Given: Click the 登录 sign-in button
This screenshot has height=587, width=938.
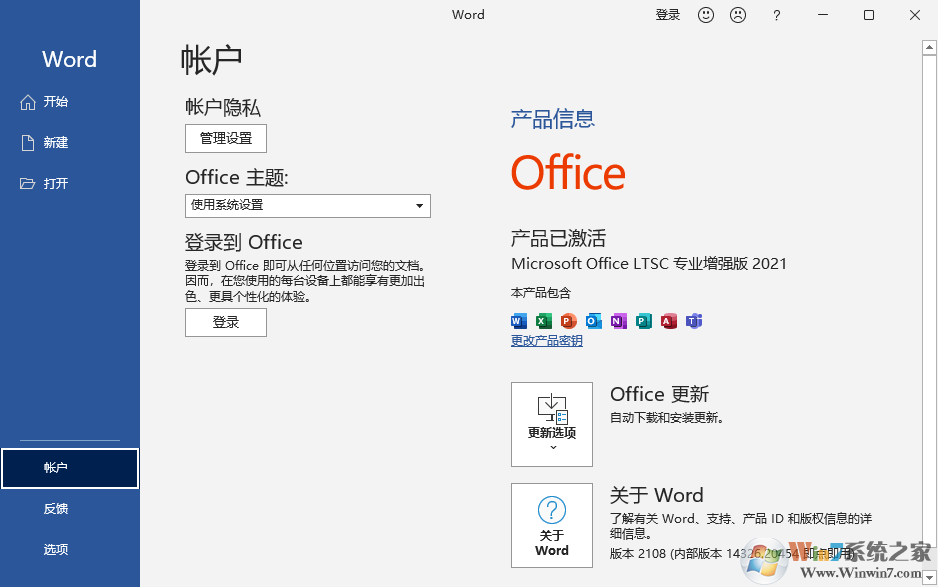Looking at the screenshot, I should (225, 322).
